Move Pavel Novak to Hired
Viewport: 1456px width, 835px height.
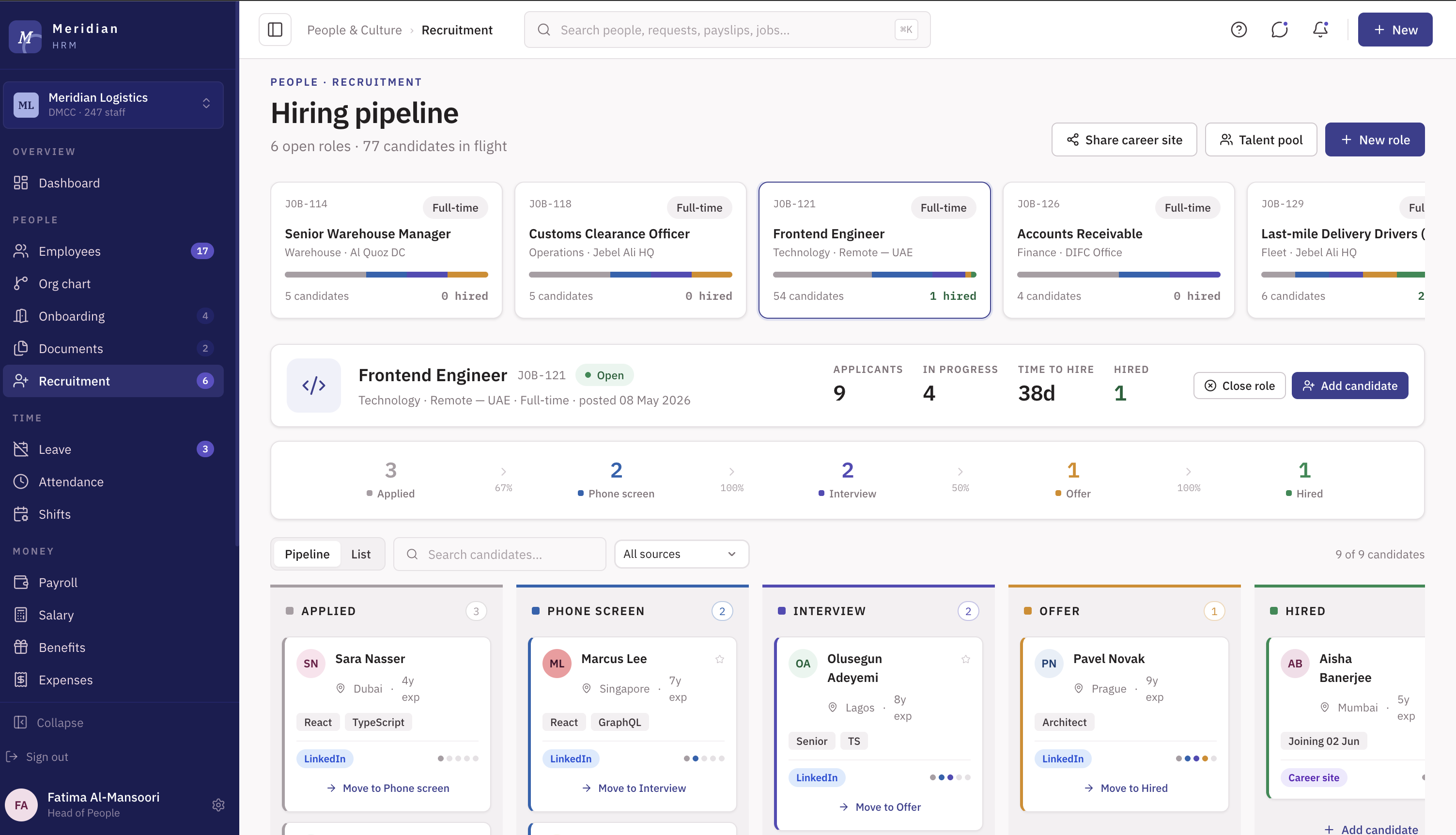pos(1126,788)
